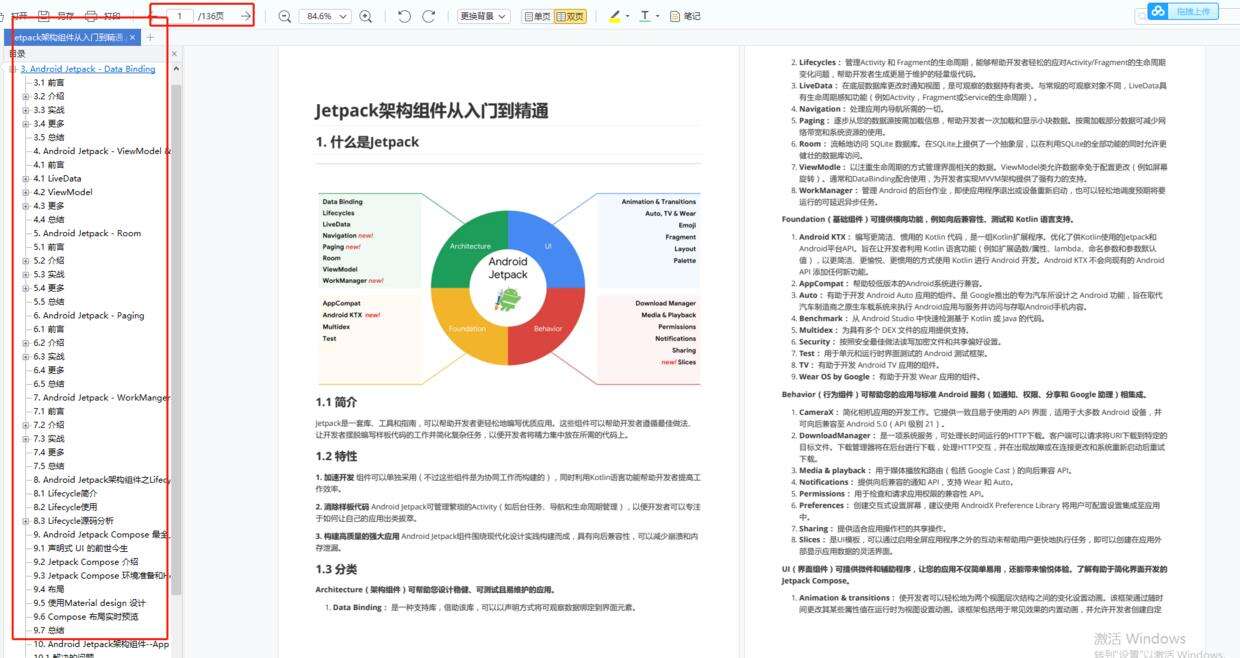
Task: Open the 更换背景 background dropdown
Action: pyautogui.click(x=482, y=15)
